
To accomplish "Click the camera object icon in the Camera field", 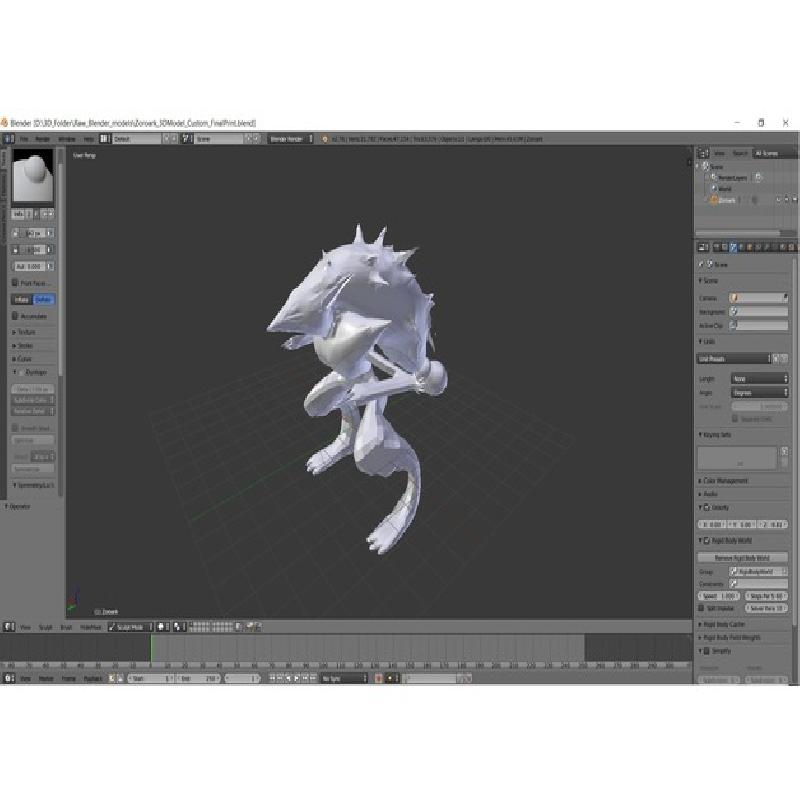I will 734,297.
